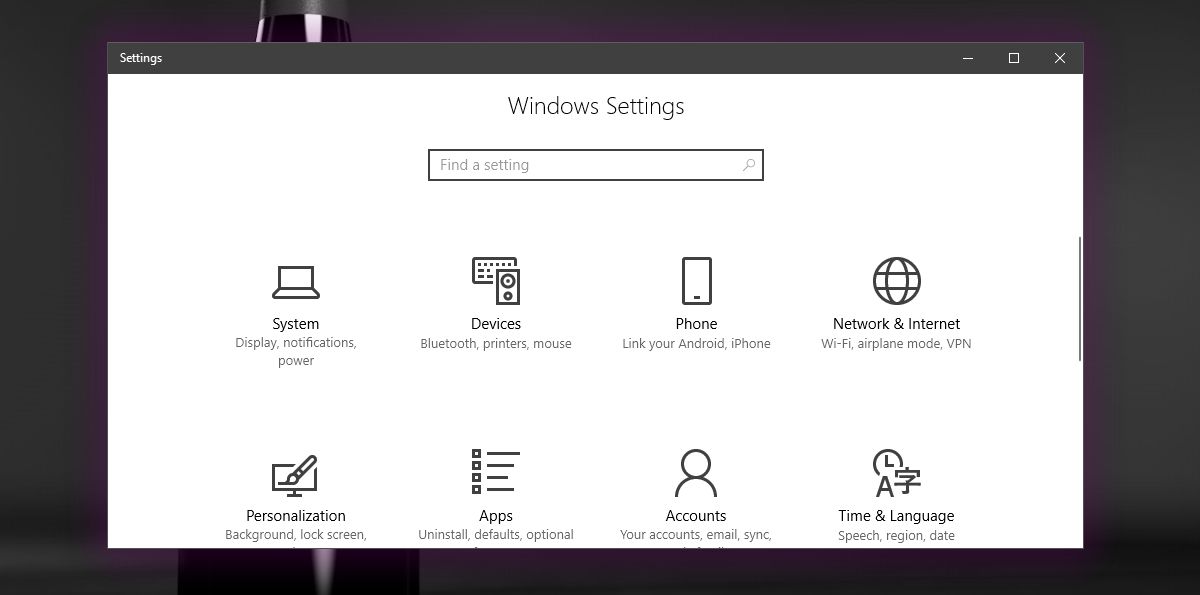Open the System laptop icon
The width and height of the screenshot is (1200, 595).
pyautogui.click(x=296, y=282)
